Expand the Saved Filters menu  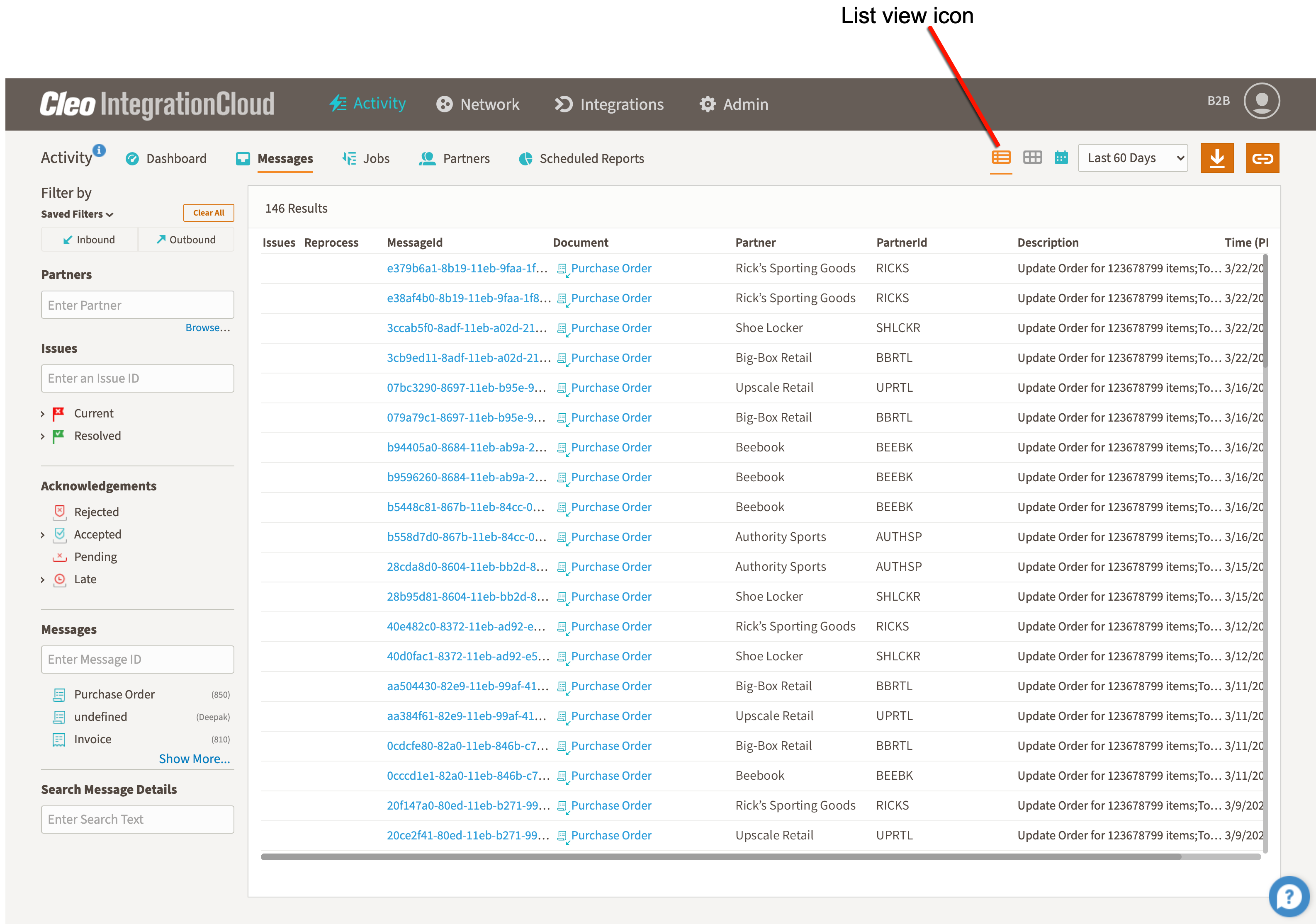point(77,214)
